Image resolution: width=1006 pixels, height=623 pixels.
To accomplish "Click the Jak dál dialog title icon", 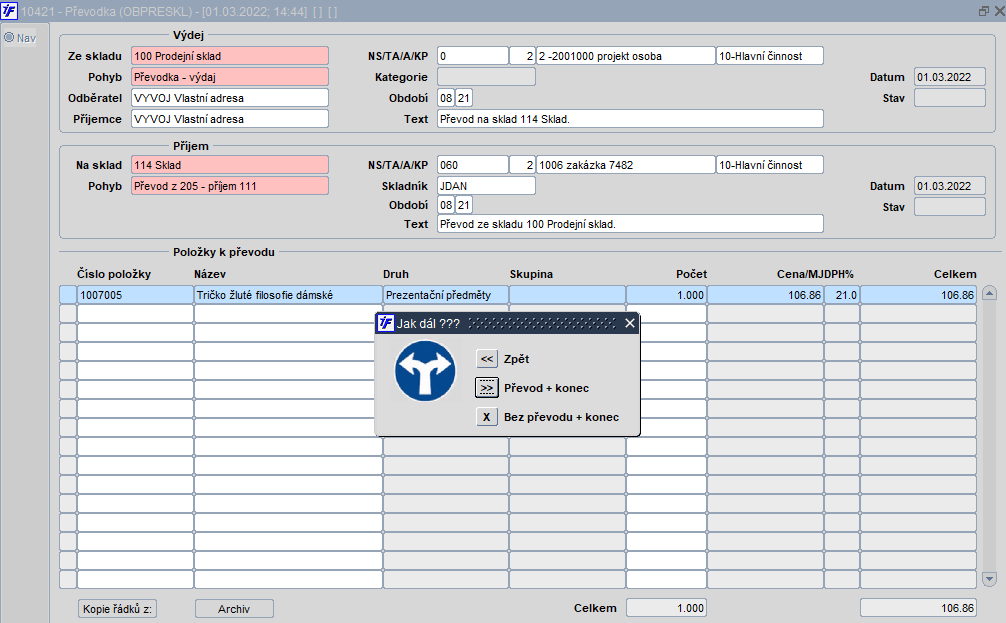I will [386, 323].
